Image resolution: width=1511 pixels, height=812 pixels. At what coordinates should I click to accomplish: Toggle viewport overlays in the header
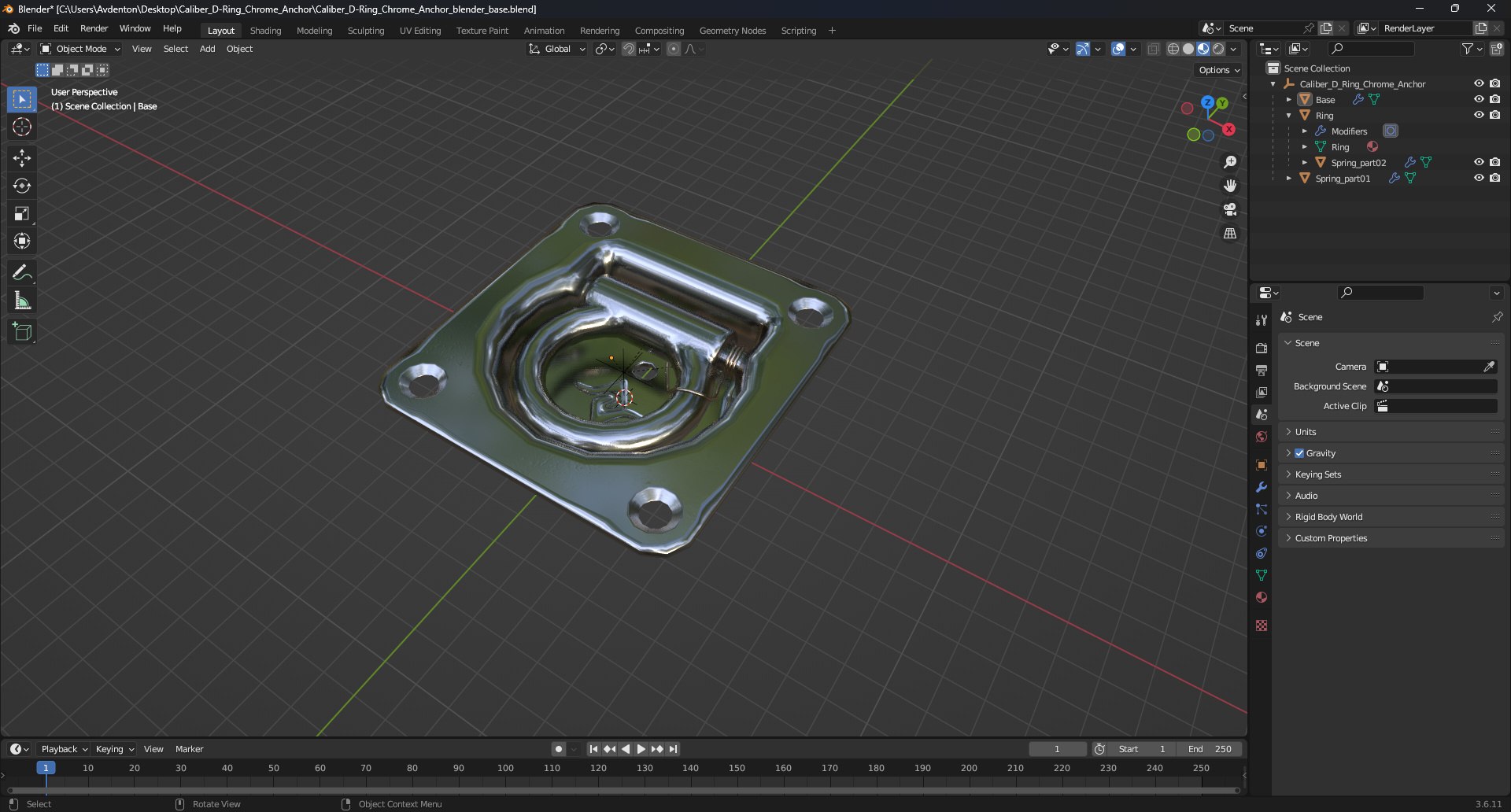pos(1118,49)
